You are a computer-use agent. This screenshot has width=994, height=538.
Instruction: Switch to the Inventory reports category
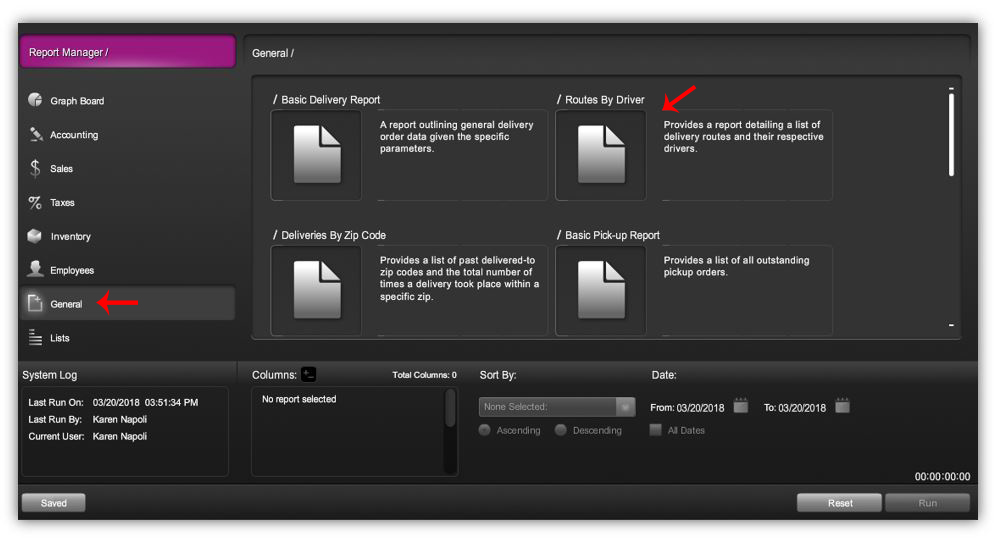70,237
